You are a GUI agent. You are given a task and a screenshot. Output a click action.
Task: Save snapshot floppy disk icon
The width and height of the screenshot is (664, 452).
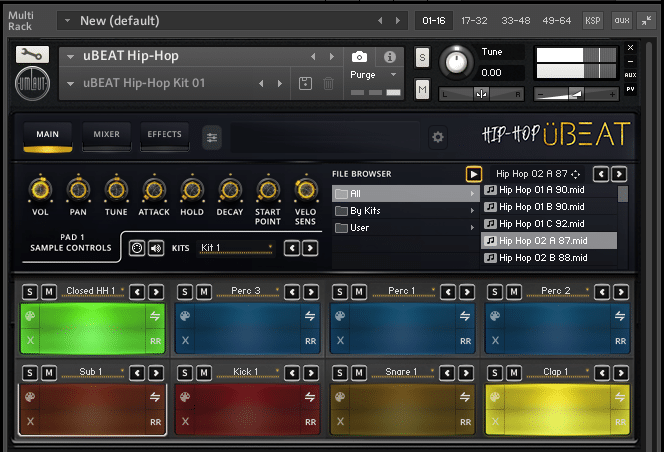tap(305, 83)
